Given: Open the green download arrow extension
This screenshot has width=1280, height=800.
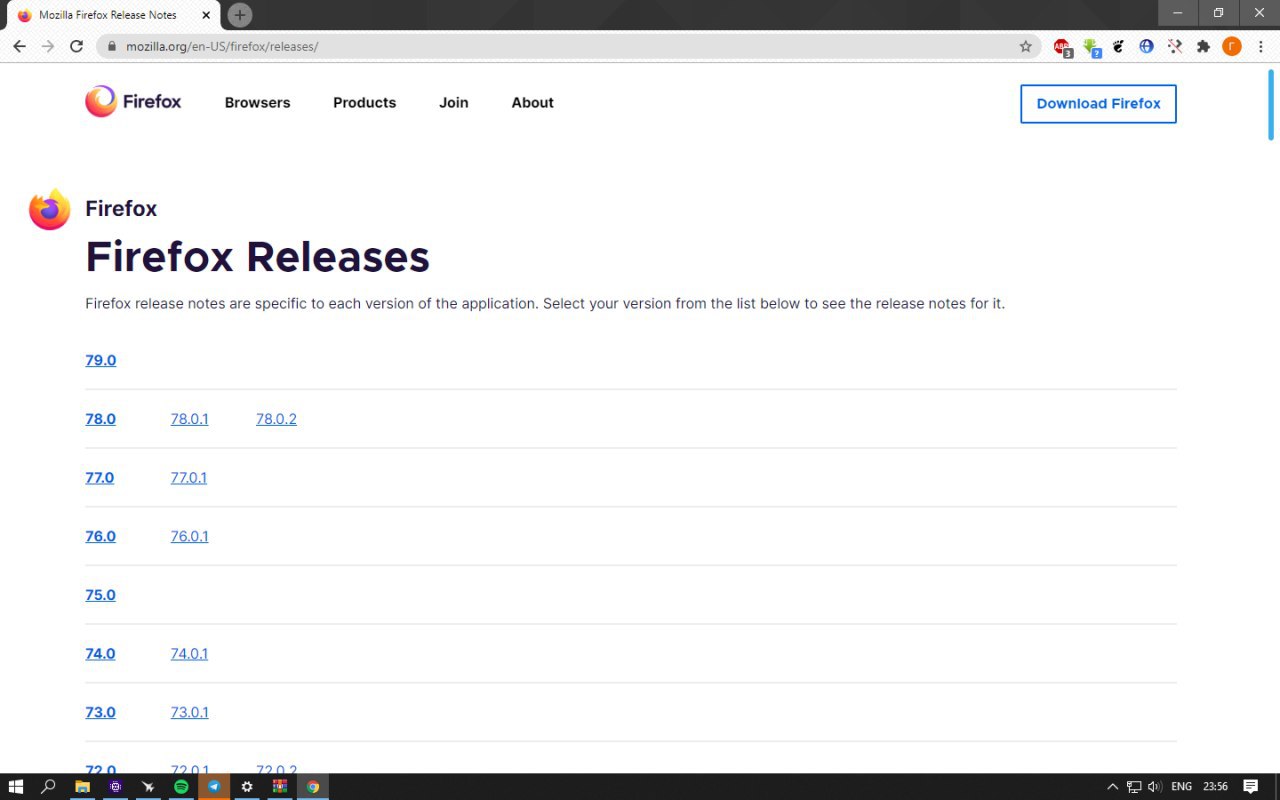Looking at the screenshot, I should (x=1091, y=47).
